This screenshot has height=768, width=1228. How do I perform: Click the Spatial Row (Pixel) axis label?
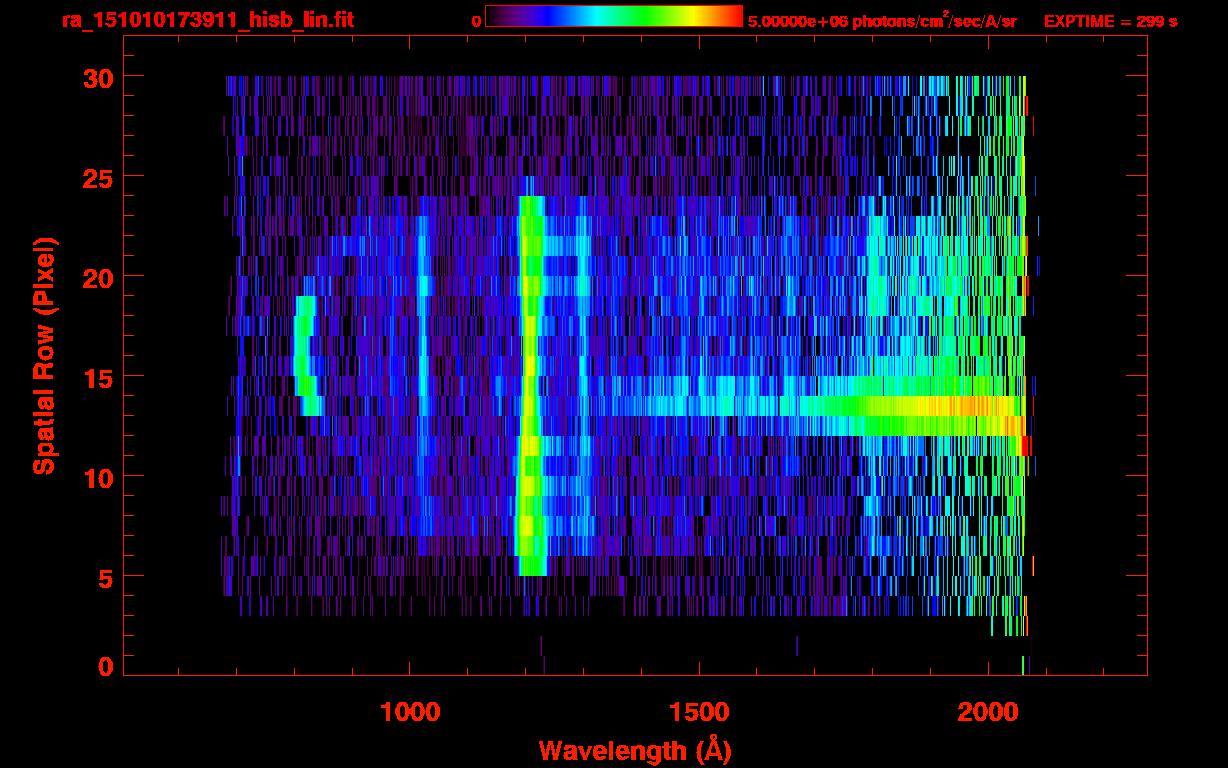pos(44,355)
